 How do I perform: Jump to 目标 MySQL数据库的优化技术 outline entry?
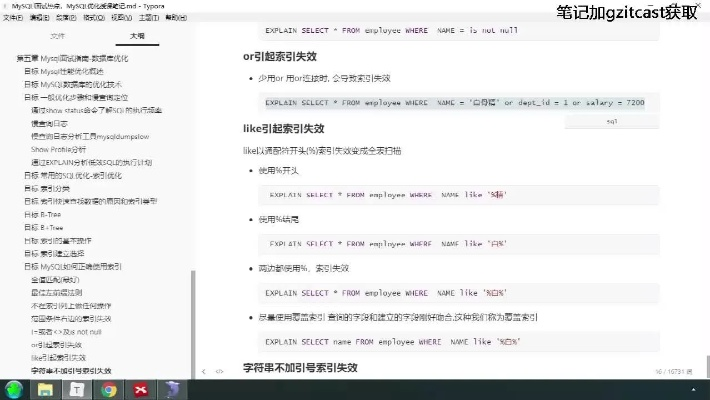[x=73, y=85]
